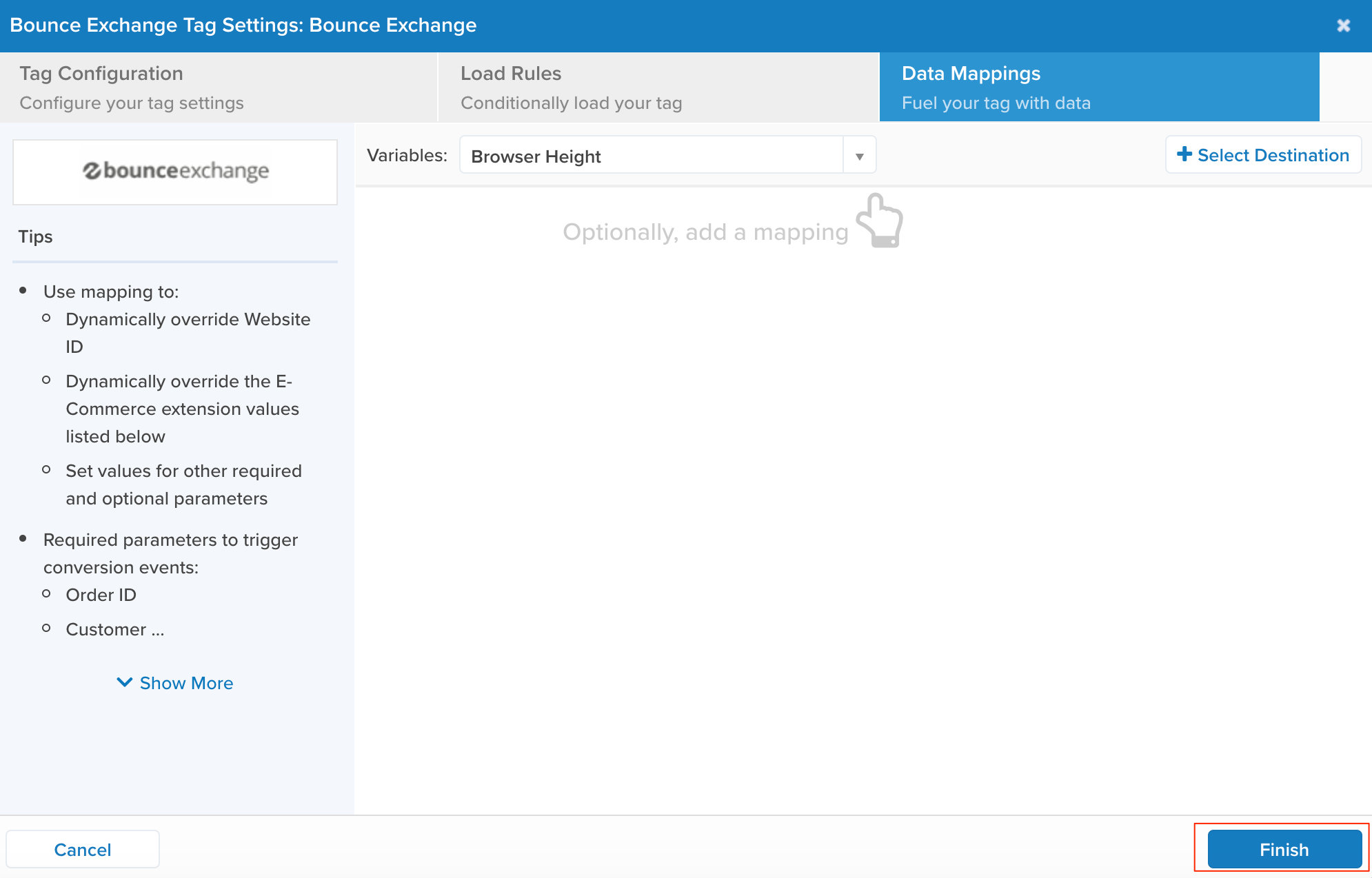
Task: Cancel the tag settings dialog
Action: tap(83, 849)
